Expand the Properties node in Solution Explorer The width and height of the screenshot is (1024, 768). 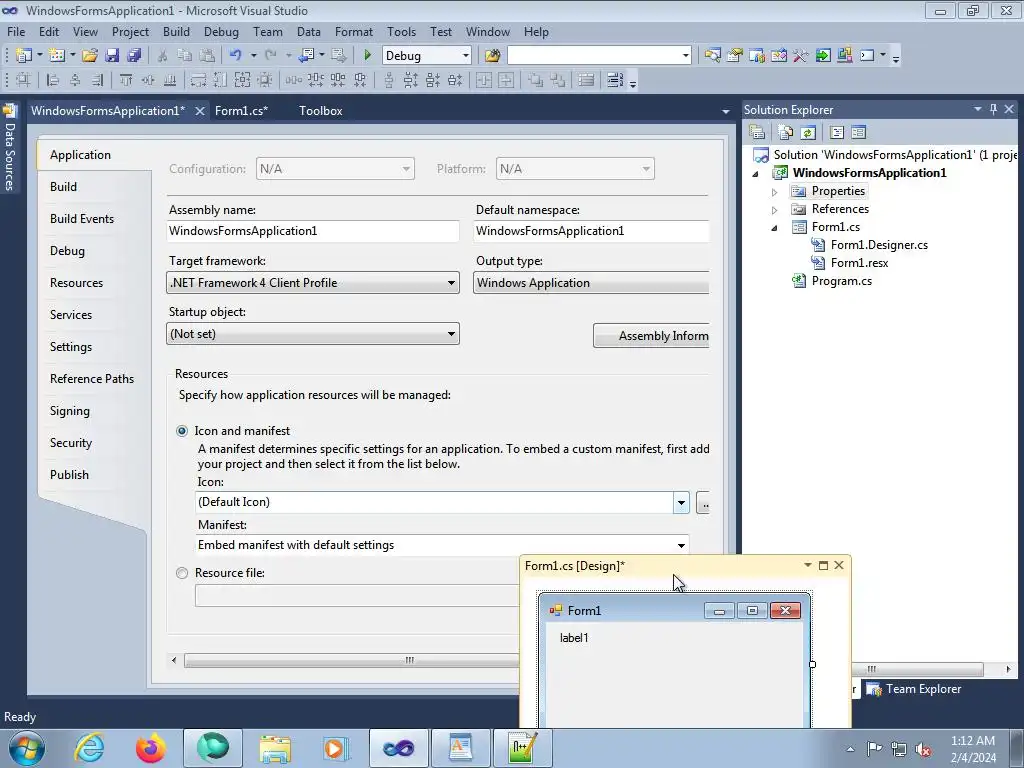pos(775,192)
